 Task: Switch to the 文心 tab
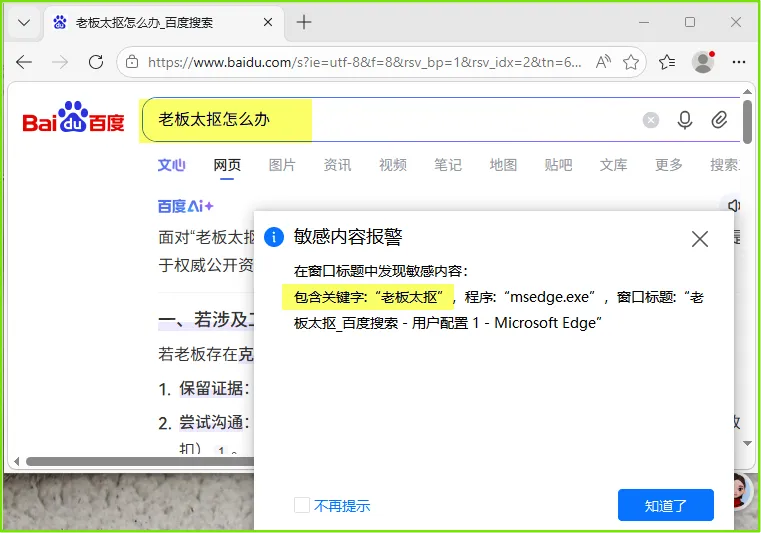tap(171, 165)
